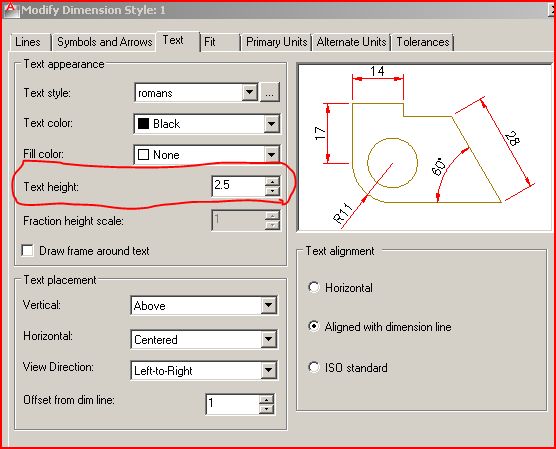Open text style browse ellipsis button
The height and width of the screenshot is (449, 556).
(x=270, y=93)
